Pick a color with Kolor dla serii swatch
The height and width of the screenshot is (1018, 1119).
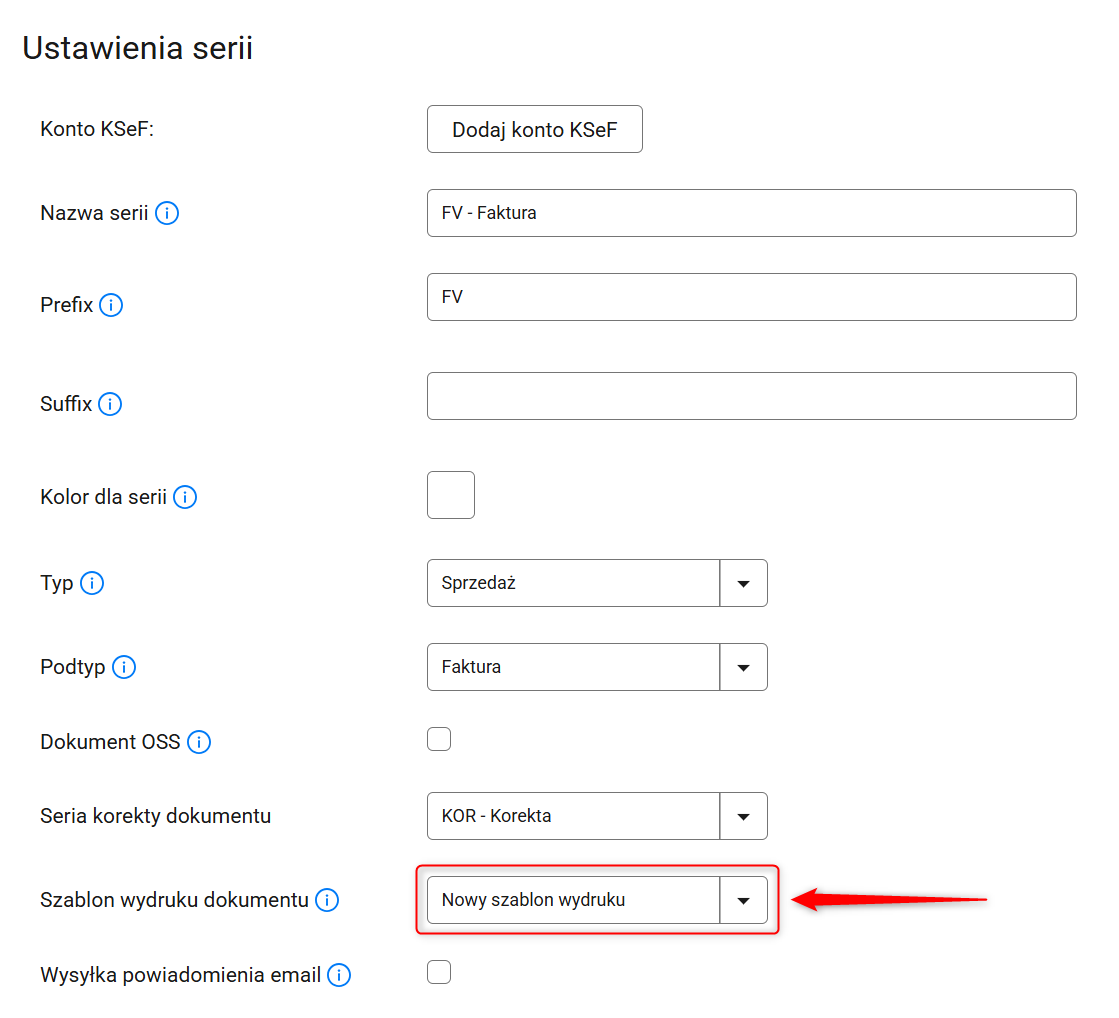451,495
